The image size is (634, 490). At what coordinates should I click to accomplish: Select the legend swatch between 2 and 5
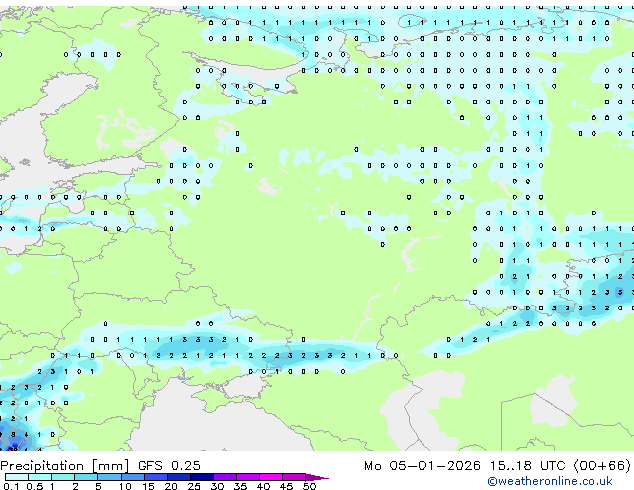click(86, 477)
